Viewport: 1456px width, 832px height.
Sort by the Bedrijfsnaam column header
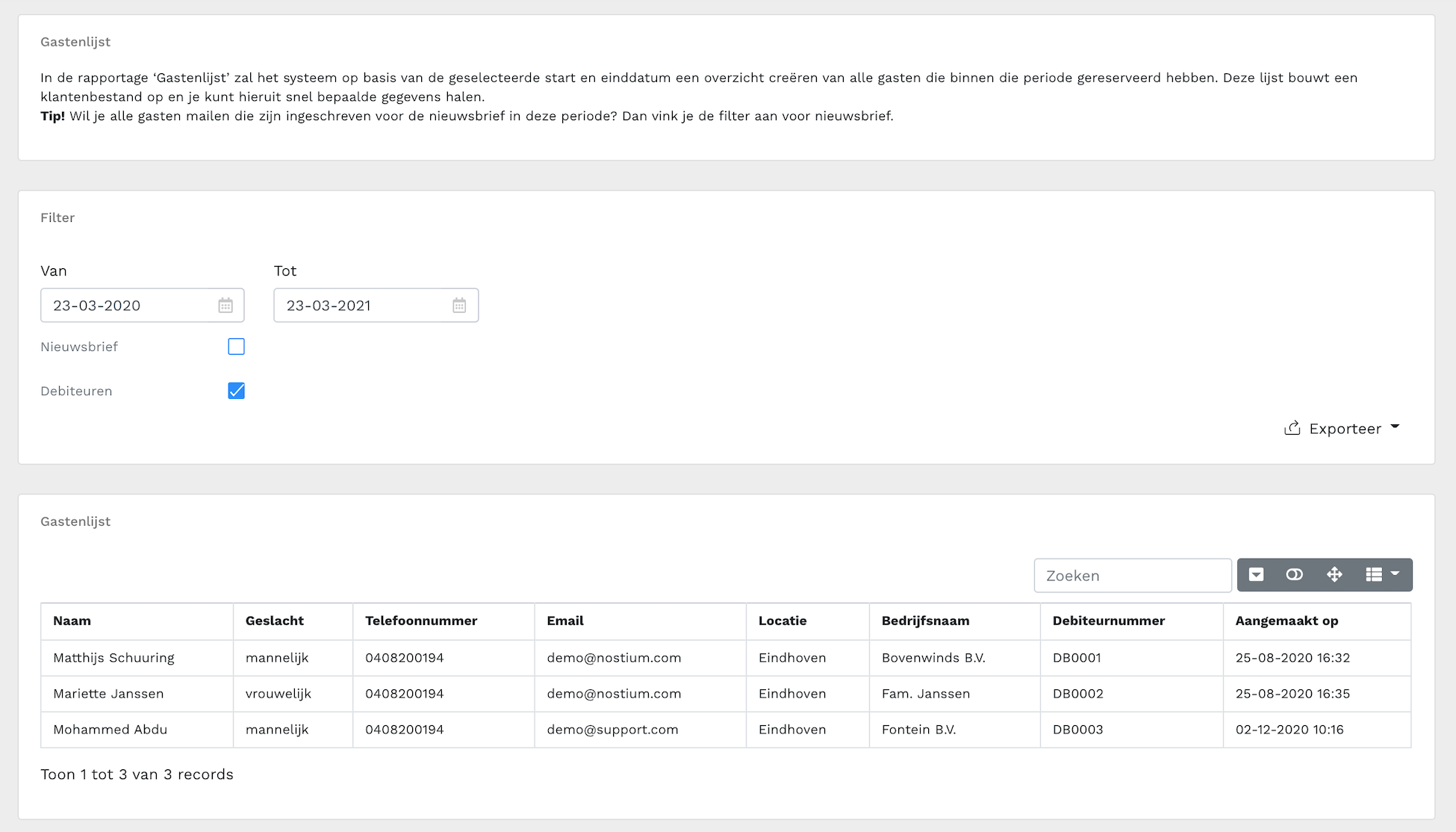tap(925, 621)
